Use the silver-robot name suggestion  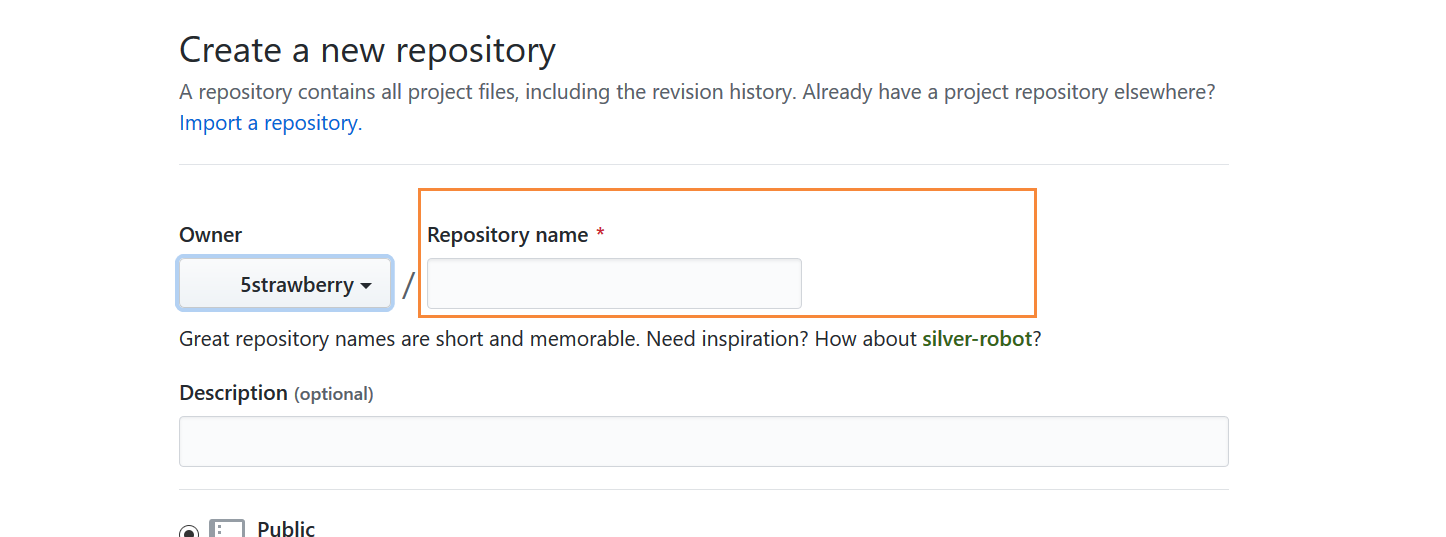[976, 339]
